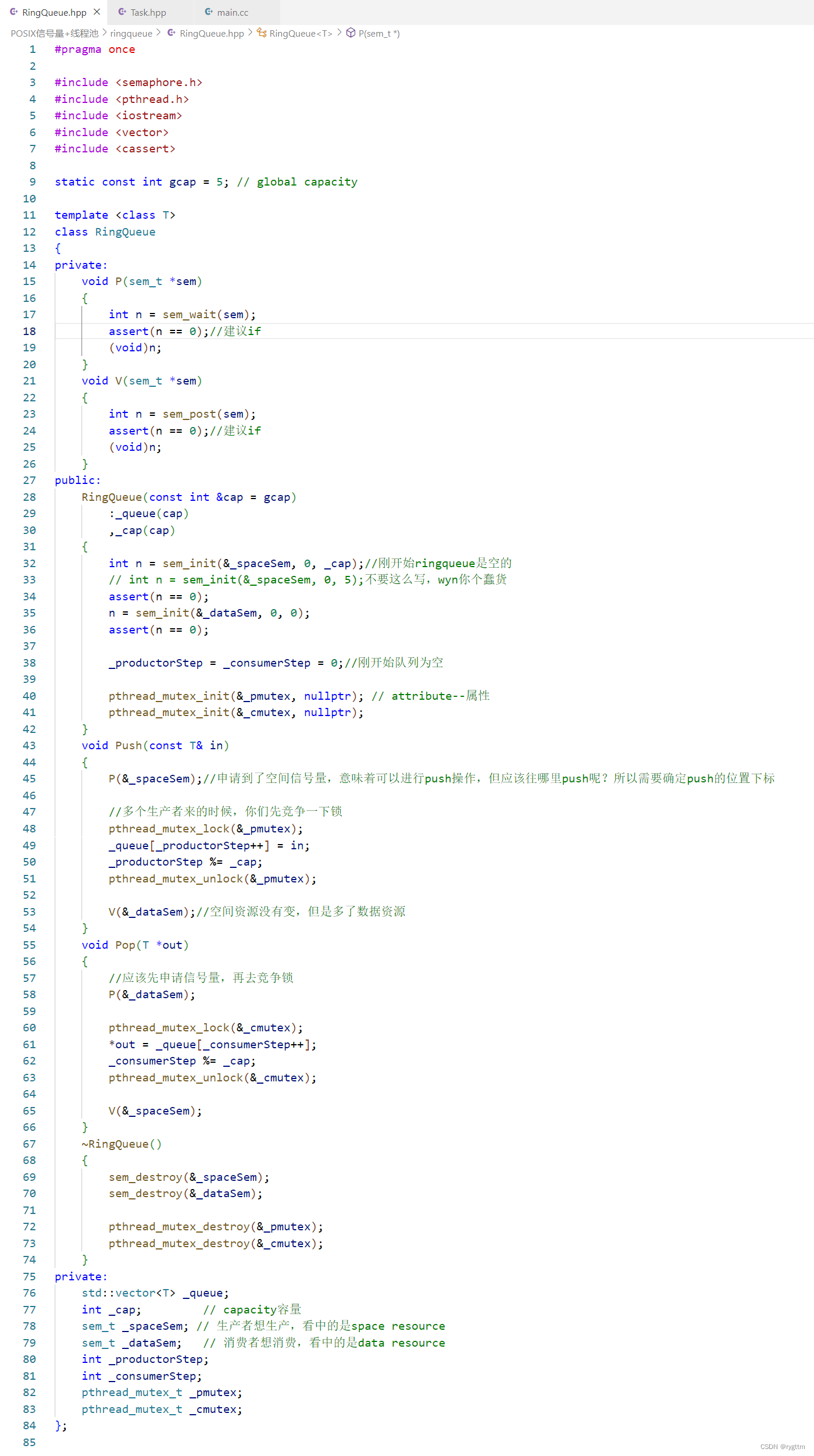The image size is (814, 1456).
Task: Click 'int _cap;' member declaration
Action: (112, 1310)
